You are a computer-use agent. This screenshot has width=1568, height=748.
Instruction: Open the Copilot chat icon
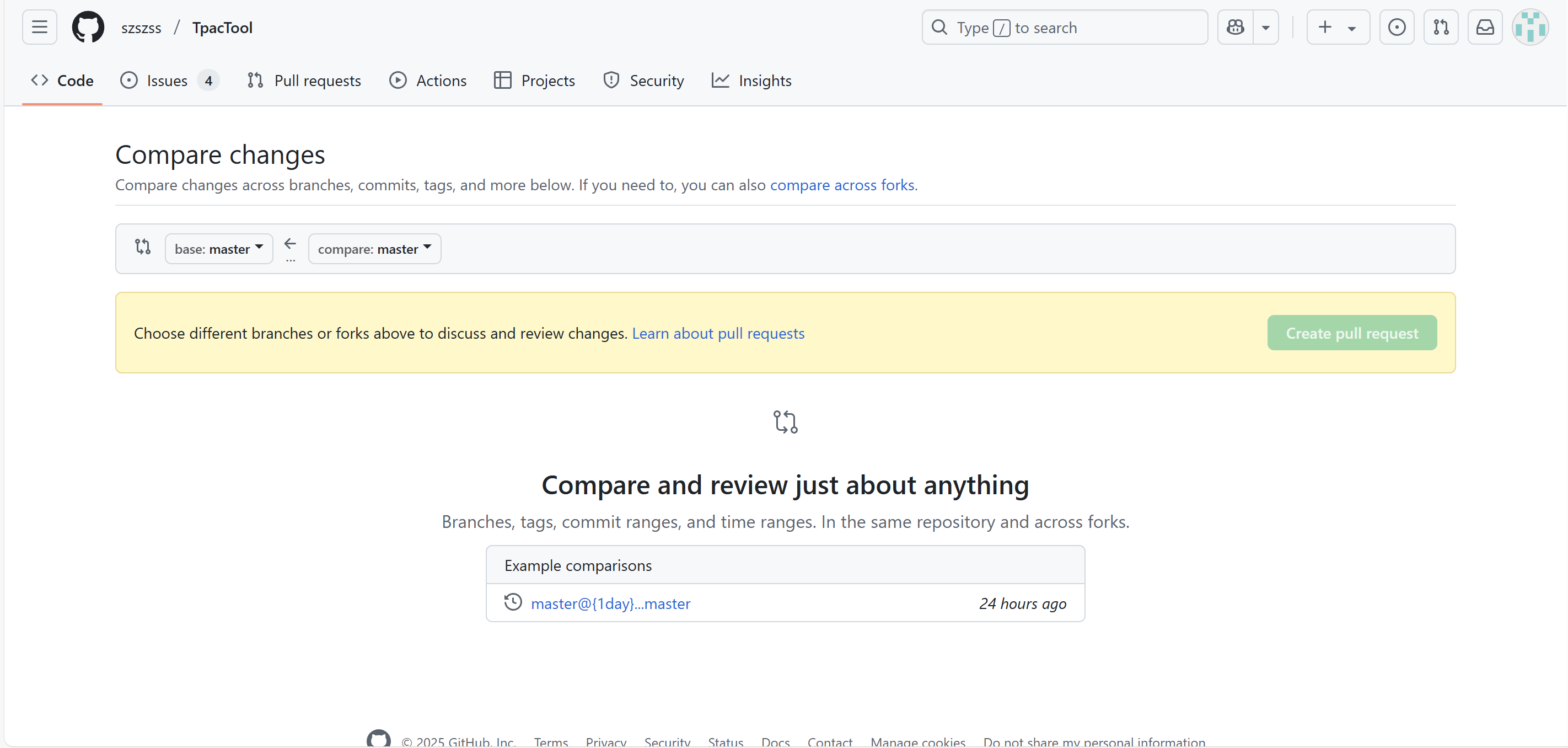pos(1235,28)
